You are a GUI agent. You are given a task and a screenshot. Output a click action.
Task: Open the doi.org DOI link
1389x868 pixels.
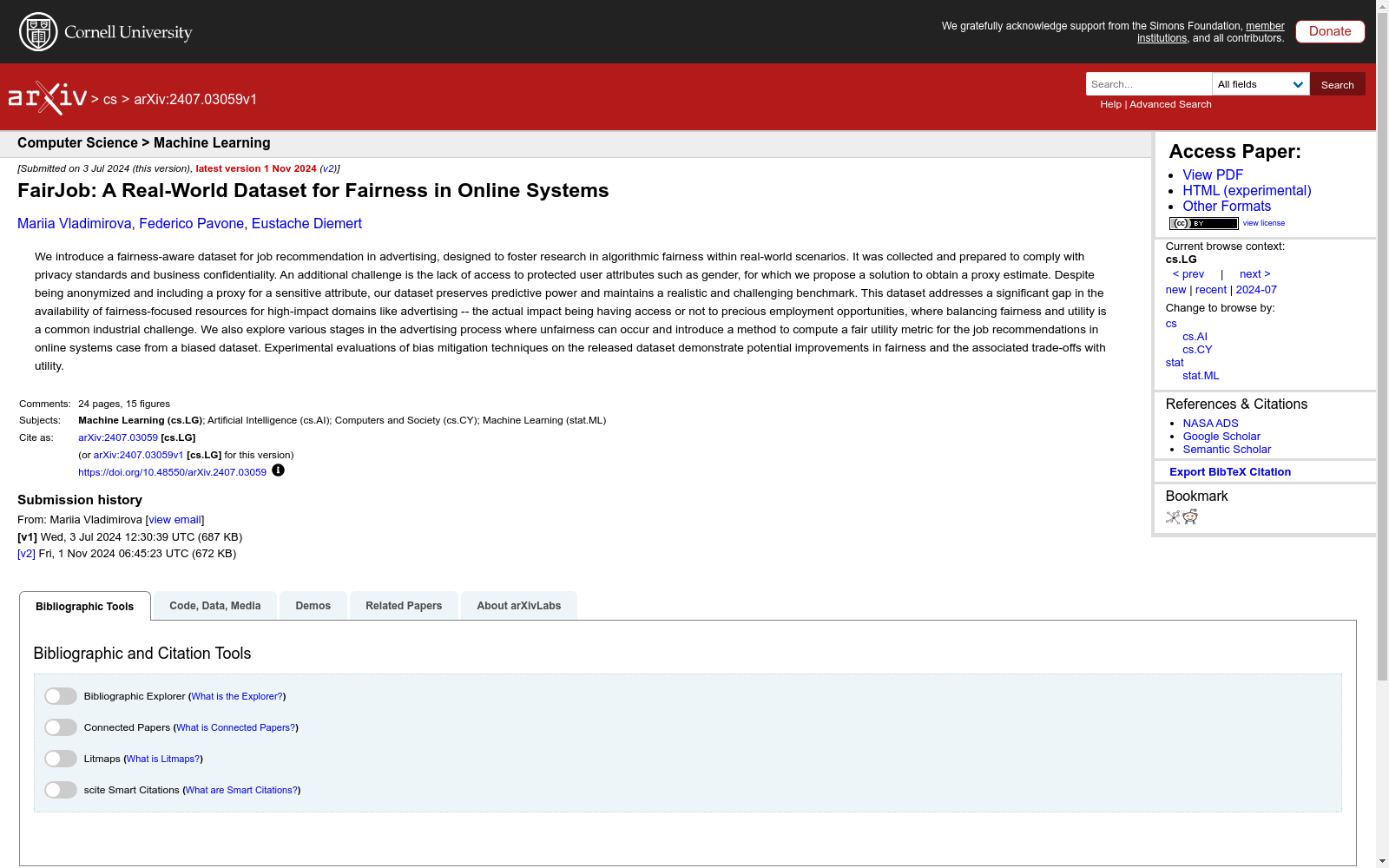pos(172,472)
